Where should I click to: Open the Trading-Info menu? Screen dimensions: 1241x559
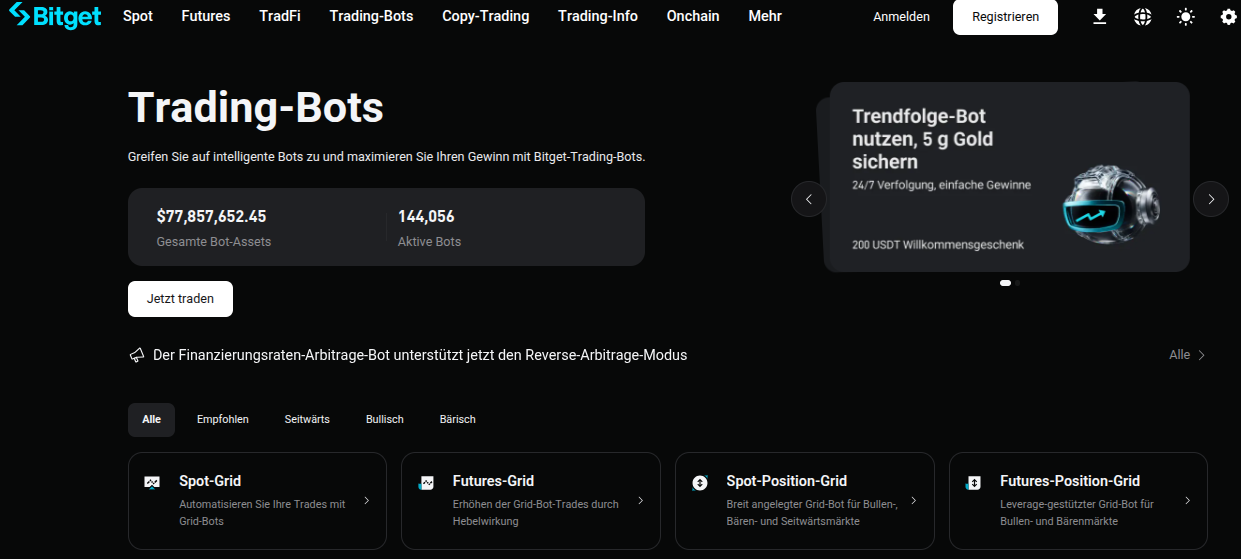pyautogui.click(x=598, y=16)
